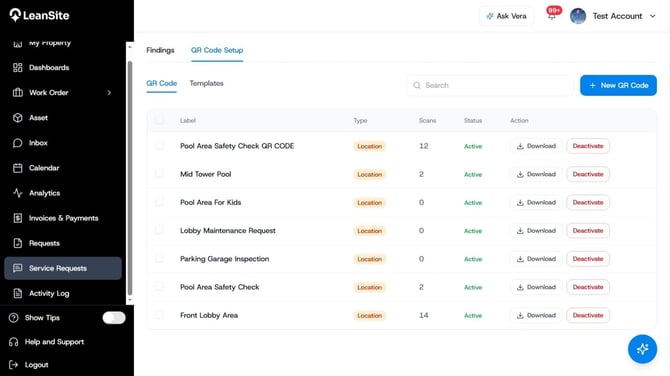Click the Active status for Mid Tower Pool
Image resolution: width=670 pixels, height=376 pixels.
pos(473,174)
